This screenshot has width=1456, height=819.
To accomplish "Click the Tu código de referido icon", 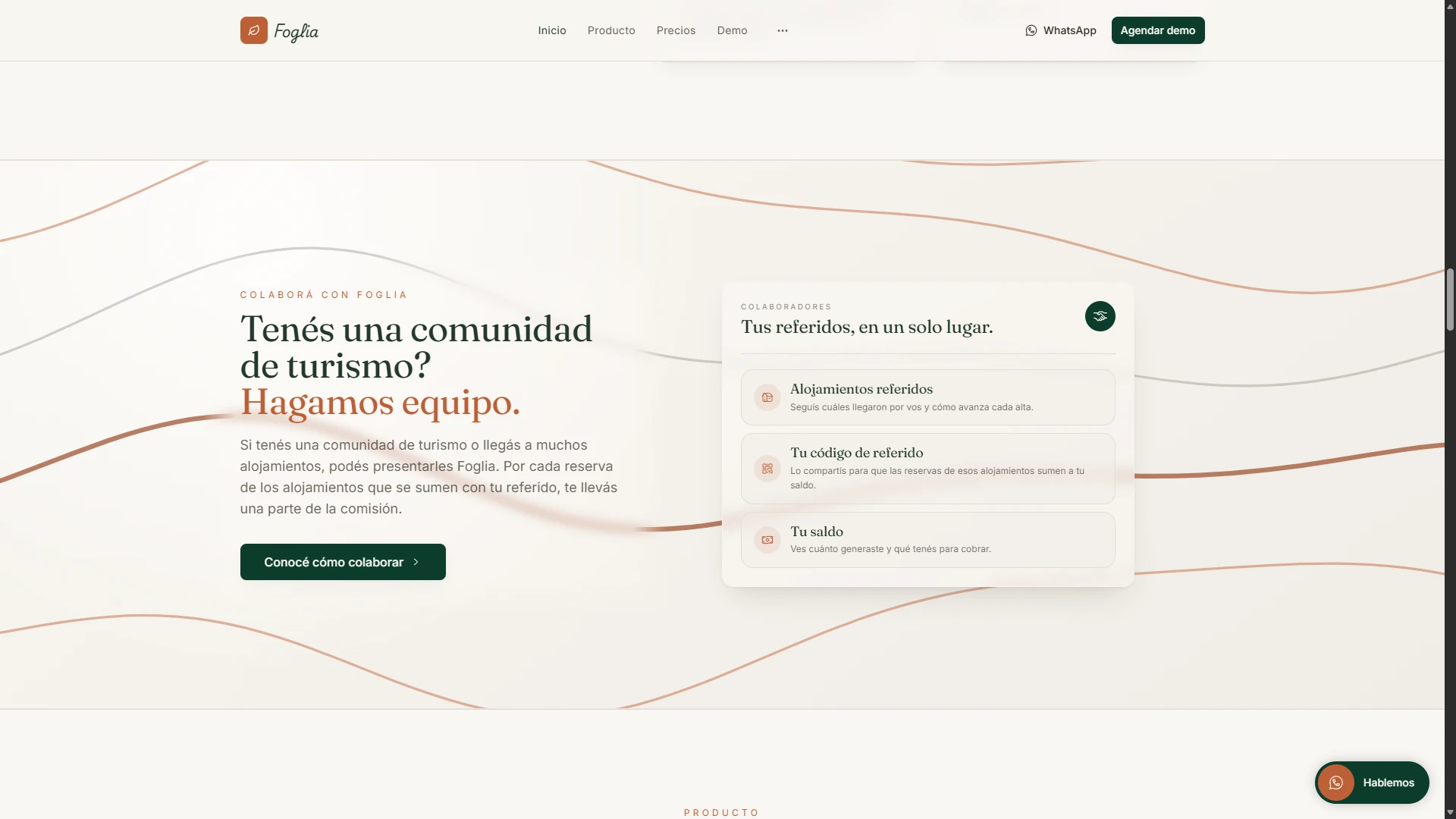I will coord(767,469).
